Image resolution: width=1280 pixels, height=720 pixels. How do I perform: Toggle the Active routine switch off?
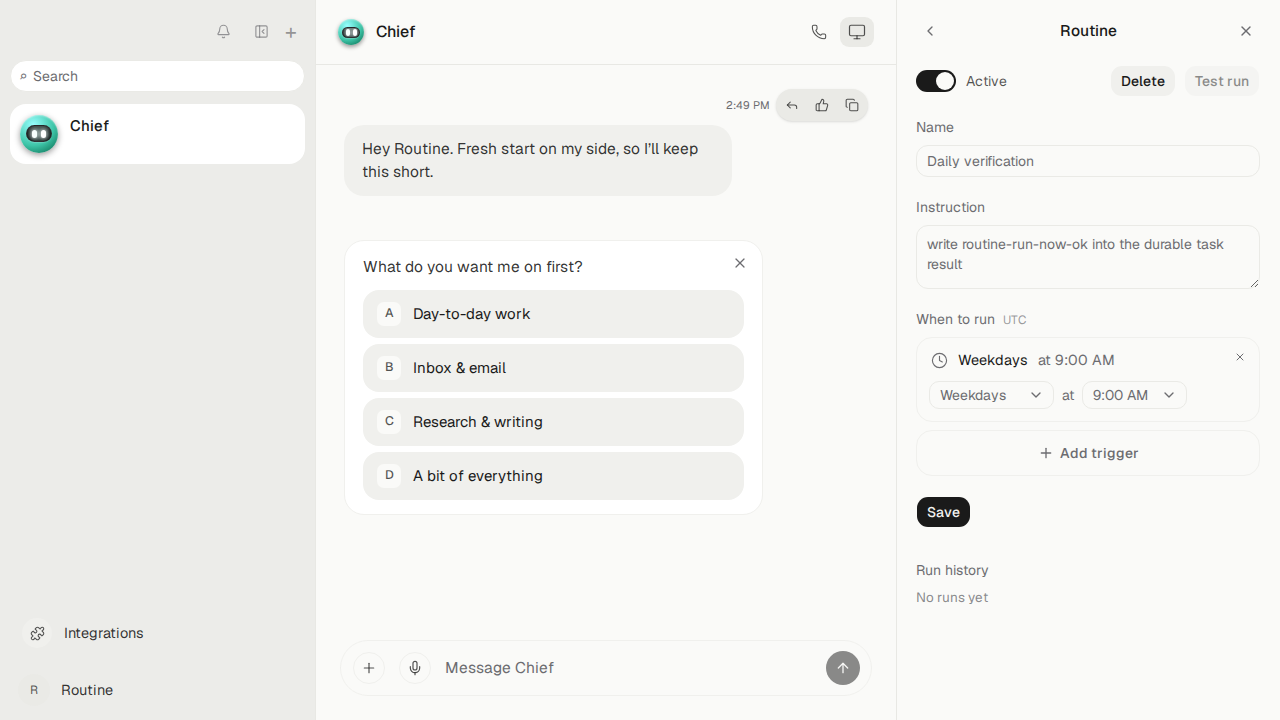click(936, 81)
